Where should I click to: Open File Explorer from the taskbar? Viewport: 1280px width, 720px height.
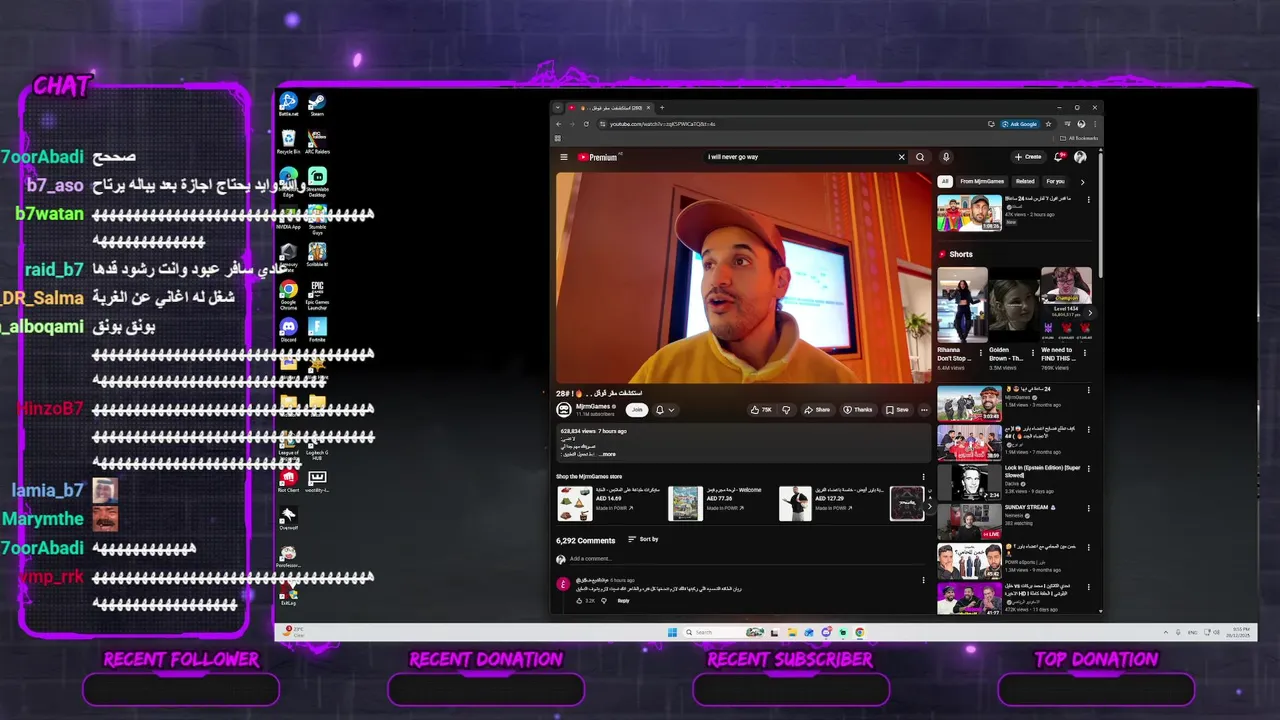792,632
